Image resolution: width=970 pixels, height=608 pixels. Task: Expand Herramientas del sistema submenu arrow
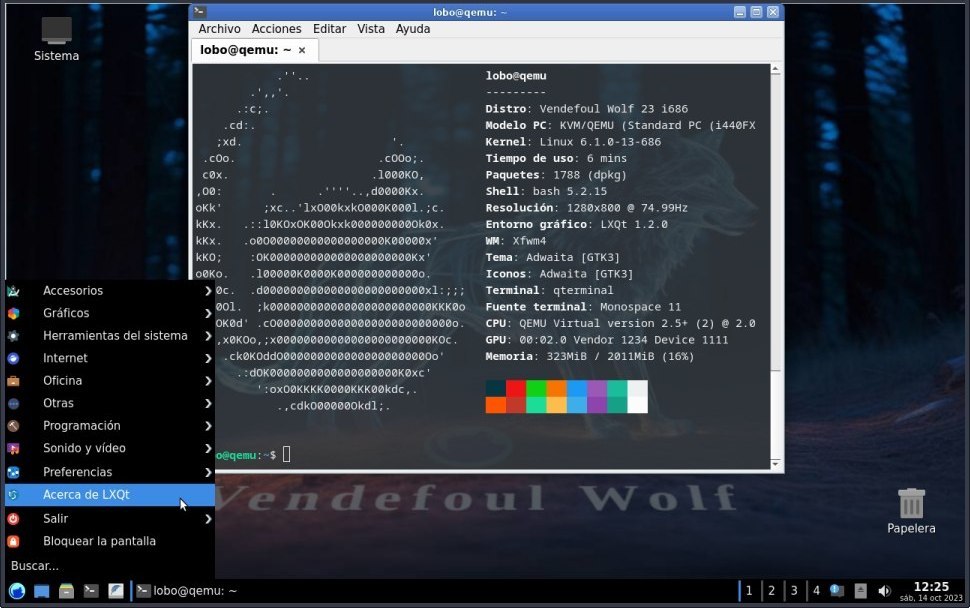click(x=208, y=336)
